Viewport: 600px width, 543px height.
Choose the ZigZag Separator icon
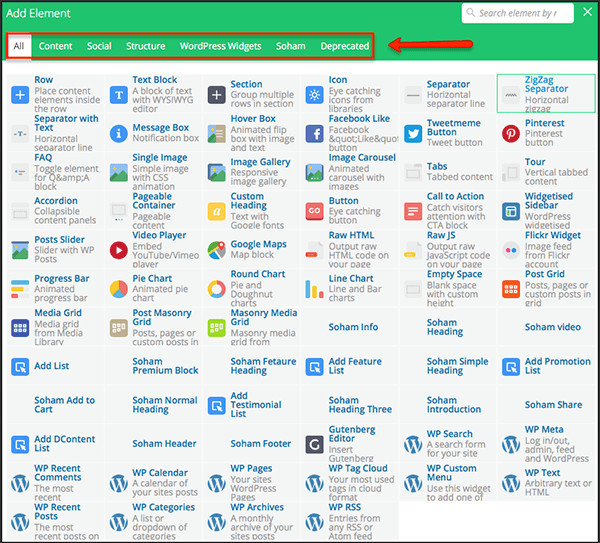511,95
